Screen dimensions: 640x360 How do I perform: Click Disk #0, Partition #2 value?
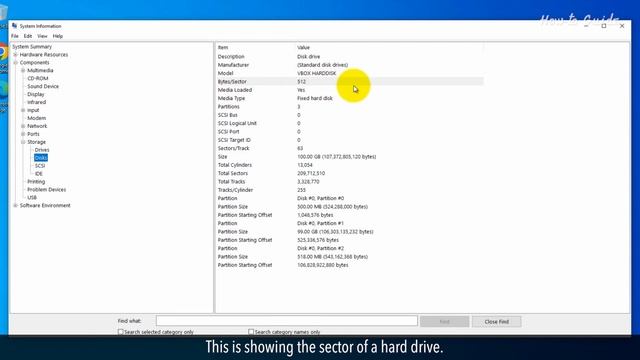pos(320,248)
